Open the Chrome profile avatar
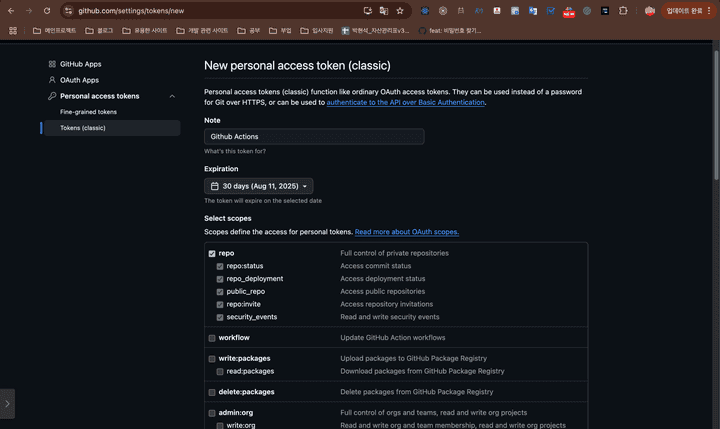 (x=649, y=11)
